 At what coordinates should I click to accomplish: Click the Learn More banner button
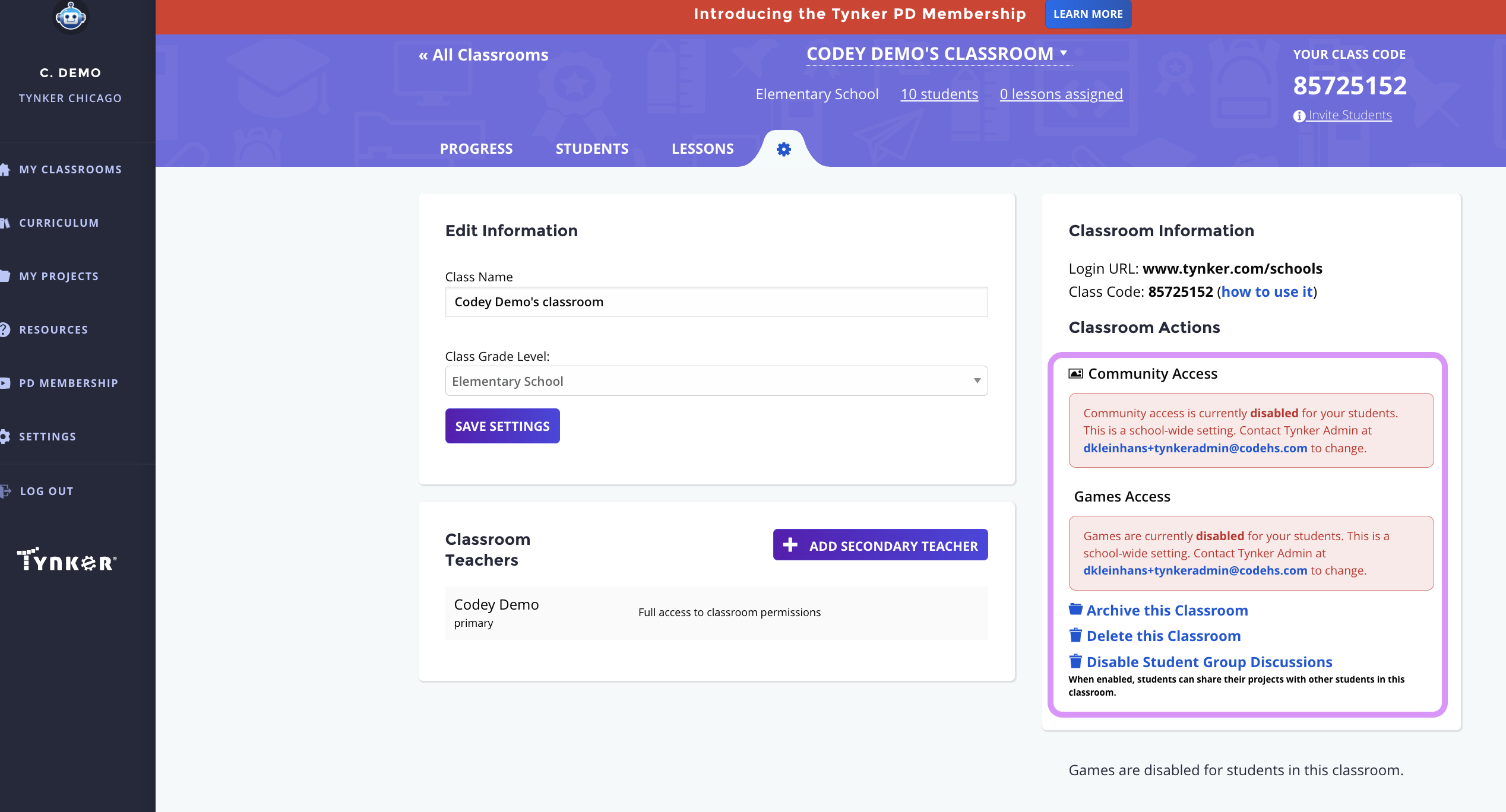click(x=1088, y=14)
